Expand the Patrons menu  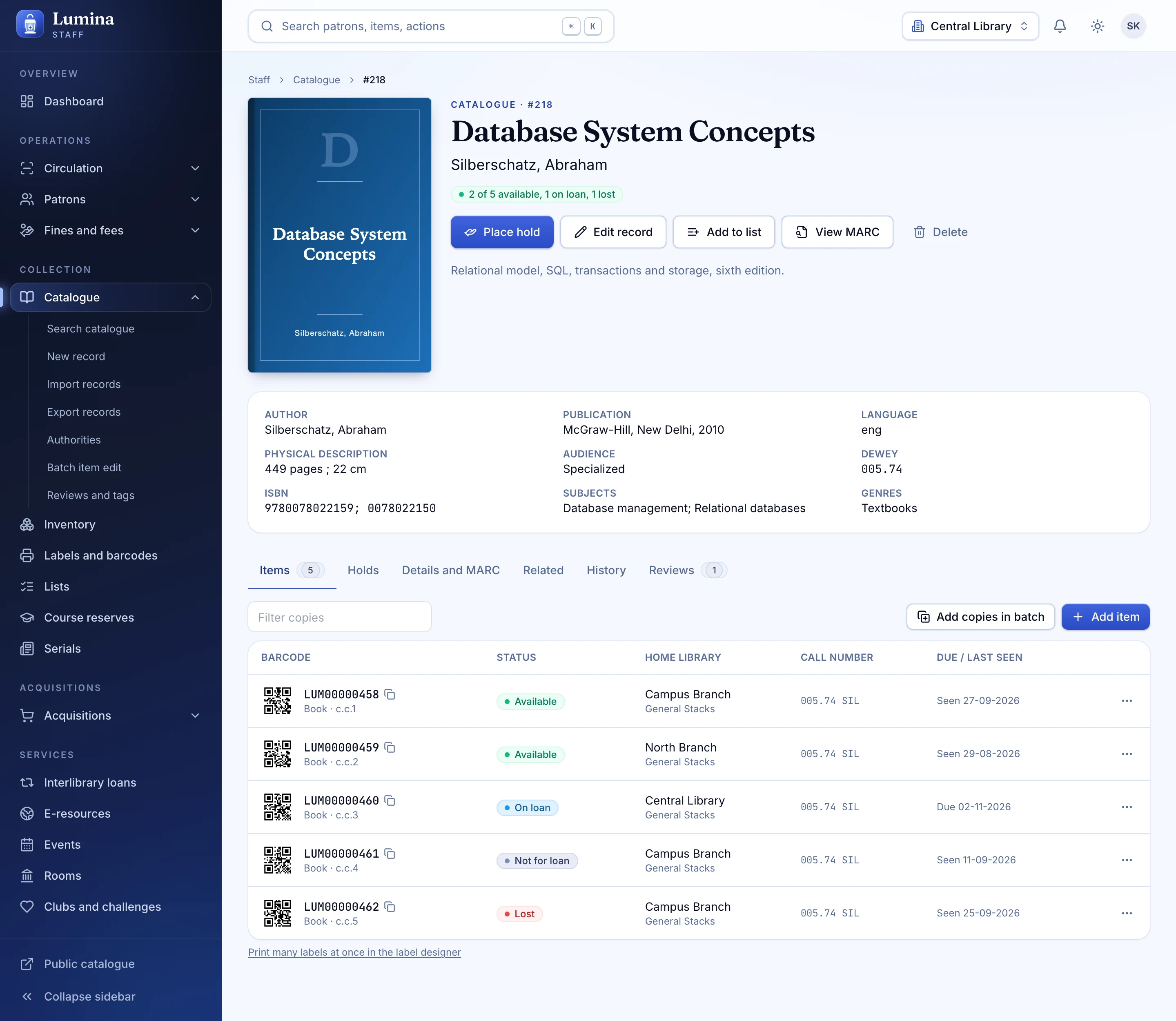click(x=111, y=199)
